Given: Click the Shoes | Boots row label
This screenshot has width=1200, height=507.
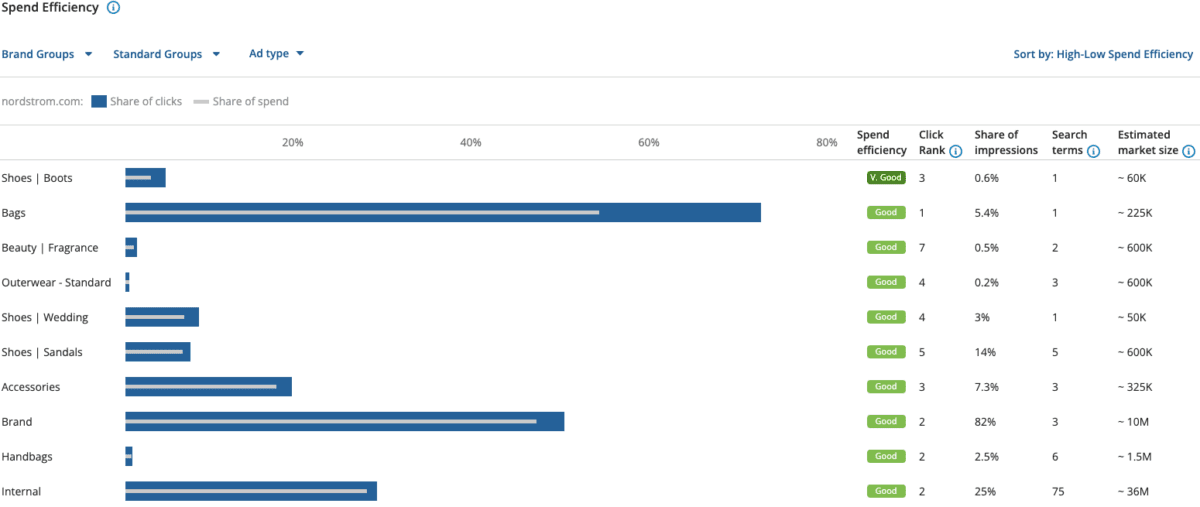Looking at the screenshot, I should click(37, 178).
